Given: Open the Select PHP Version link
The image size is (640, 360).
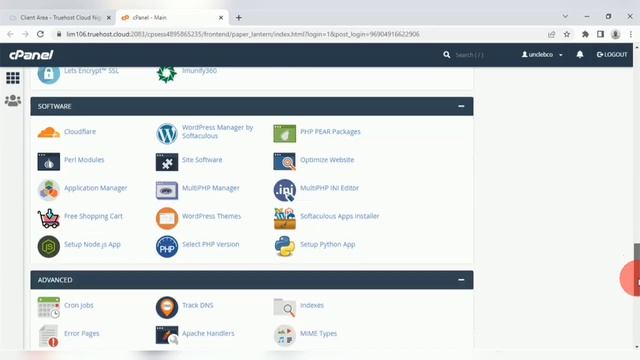Looking at the screenshot, I should tap(211, 244).
